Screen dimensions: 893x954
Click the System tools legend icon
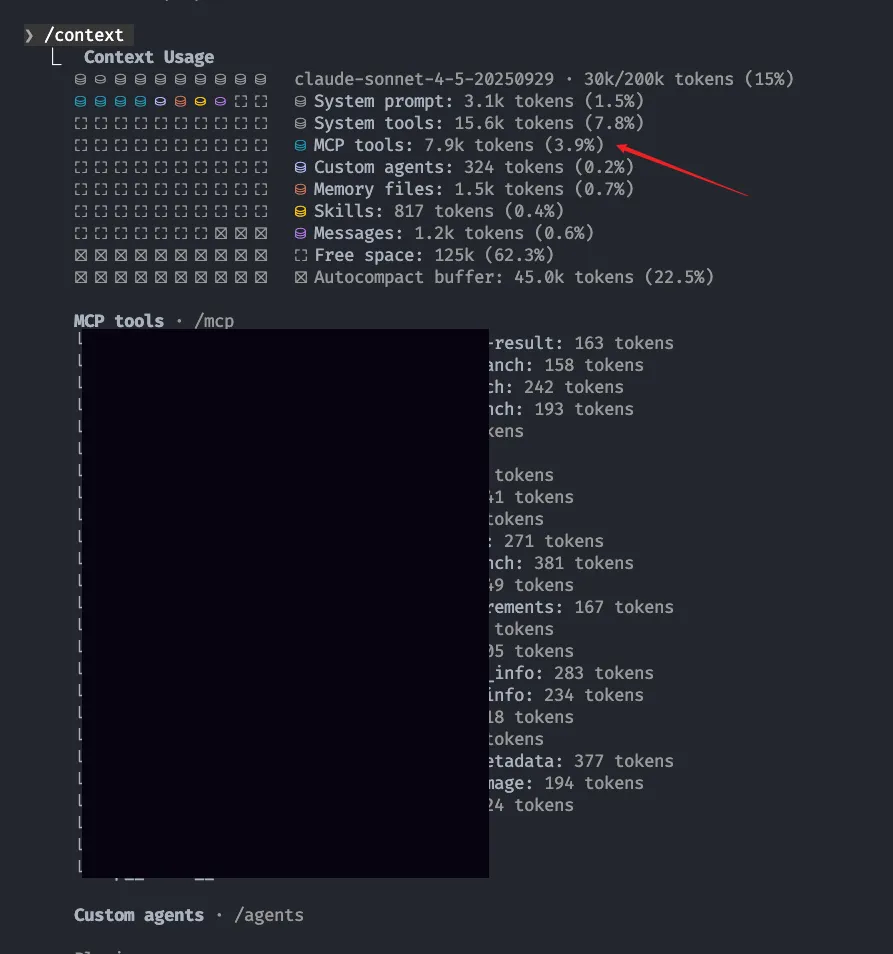click(301, 123)
